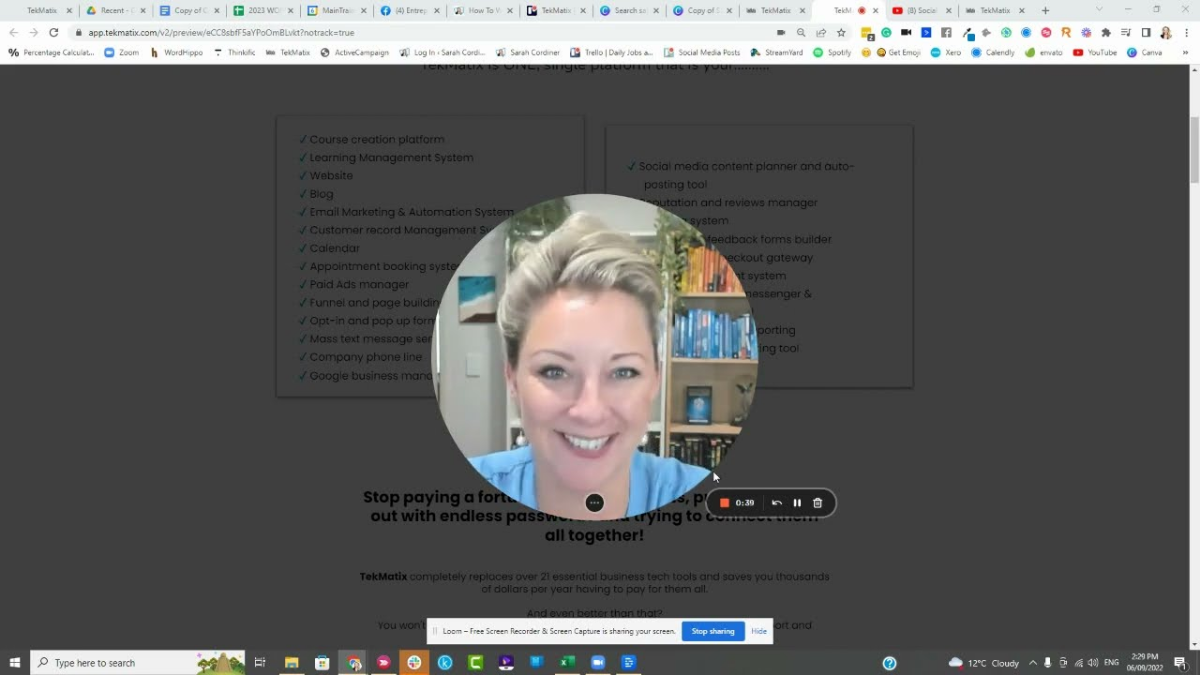Open the tab search dropdown arrow
Image resolution: width=1200 pixels, height=675 pixels.
coord(1099,10)
